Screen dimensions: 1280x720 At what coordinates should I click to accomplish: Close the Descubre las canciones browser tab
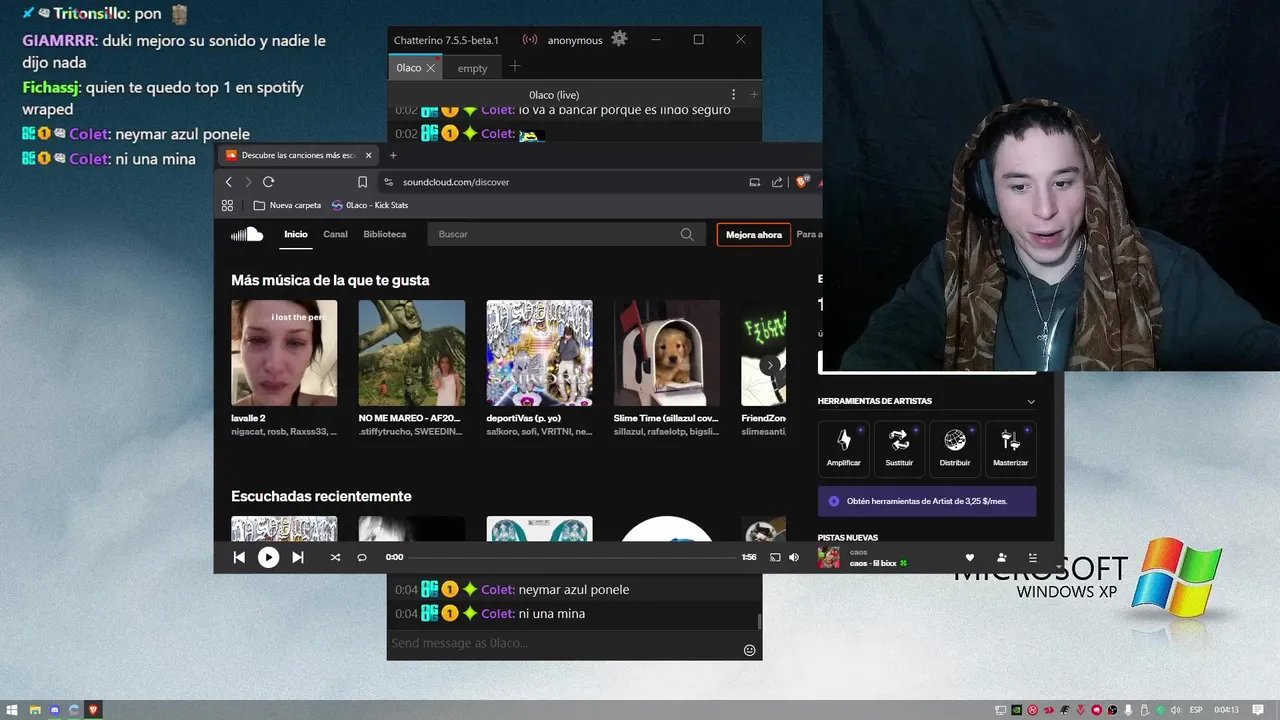point(368,155)
